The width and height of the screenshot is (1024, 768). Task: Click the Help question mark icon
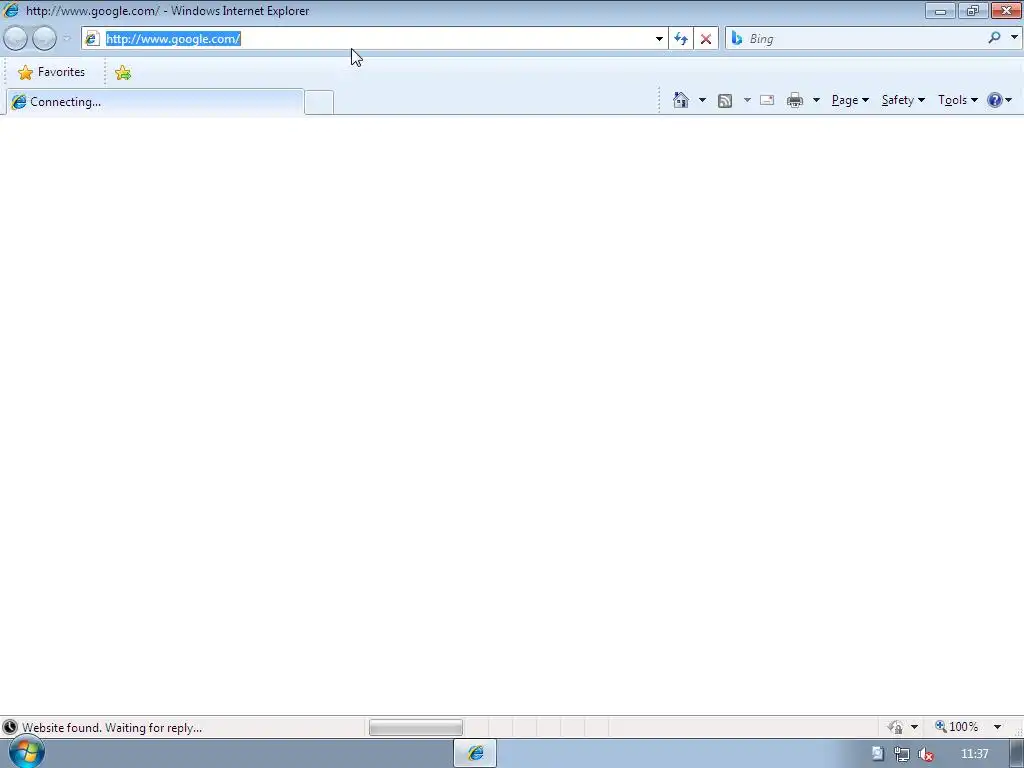pos(995,100)
